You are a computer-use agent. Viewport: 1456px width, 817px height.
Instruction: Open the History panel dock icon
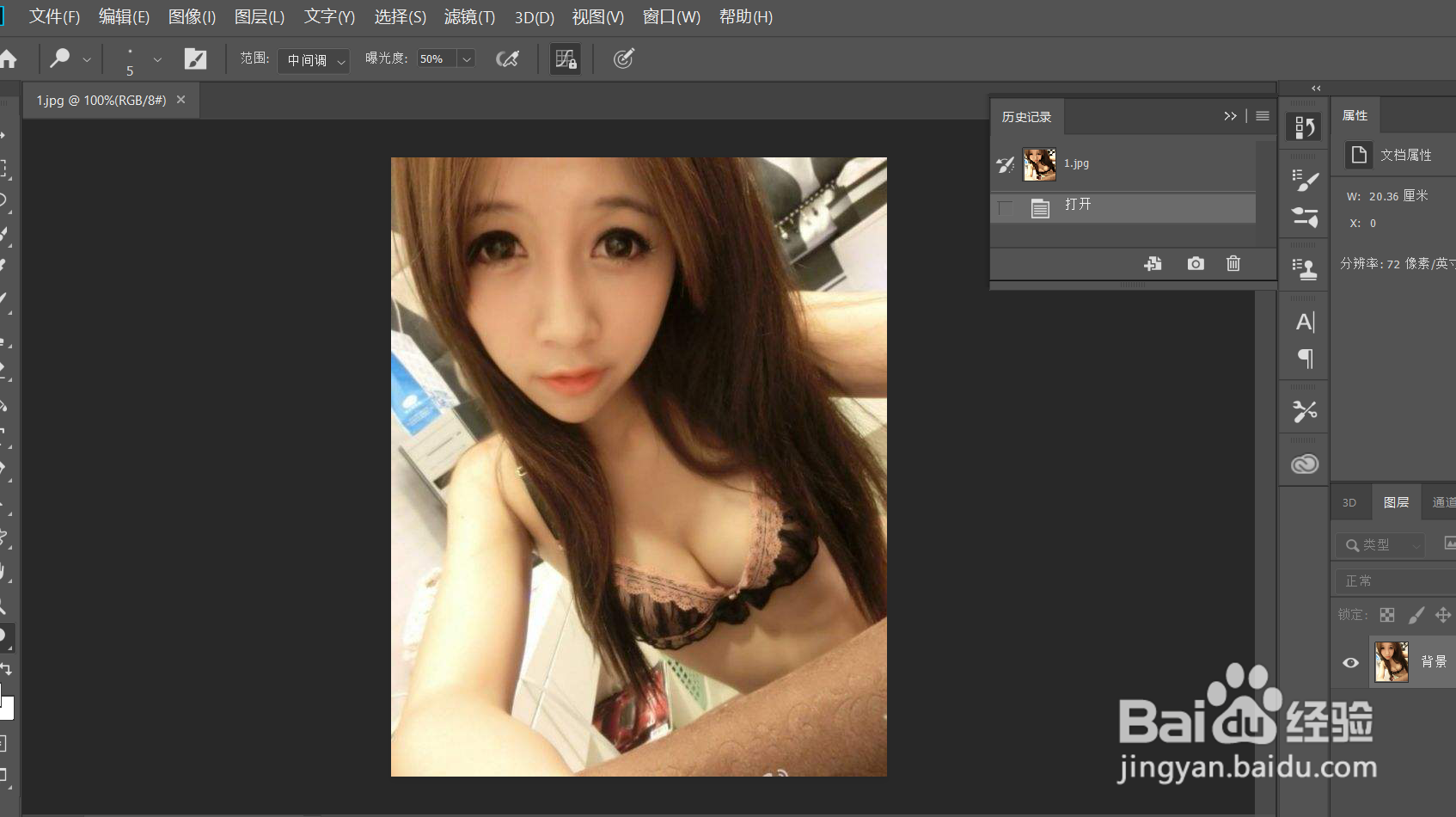(x=1305, y=127)
